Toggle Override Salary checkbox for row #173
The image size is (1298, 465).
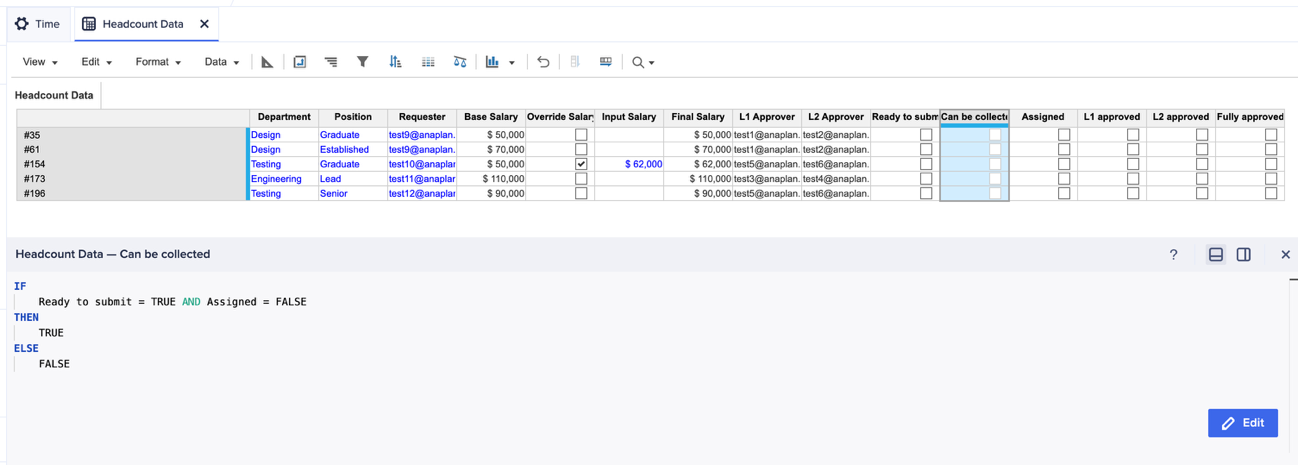point(581,179)
